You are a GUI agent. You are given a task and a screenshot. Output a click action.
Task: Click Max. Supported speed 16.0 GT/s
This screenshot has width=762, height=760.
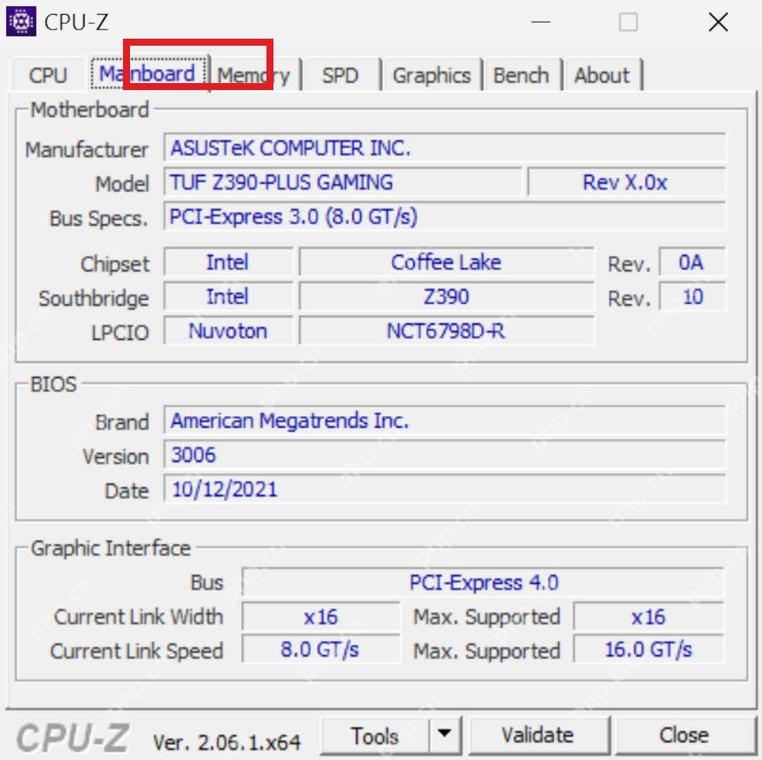pyautogui.click(x=649, y=650)
